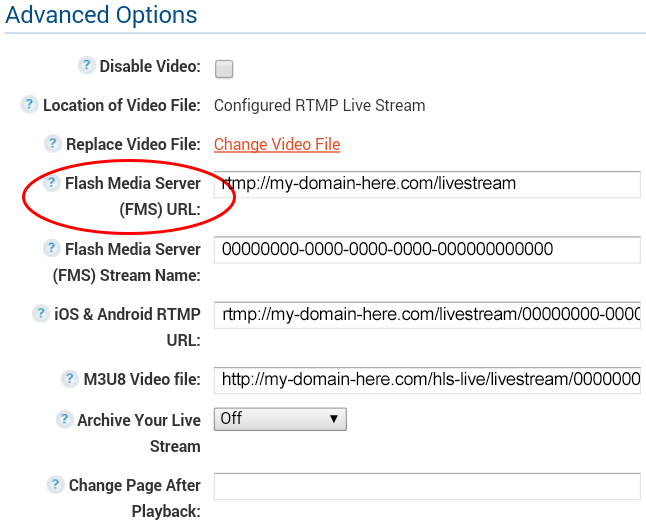Open the Archive Your Live Stream dropdown
Image resolution: width=646 pixels, height=525 pixels.
click(x=280, y=419)
